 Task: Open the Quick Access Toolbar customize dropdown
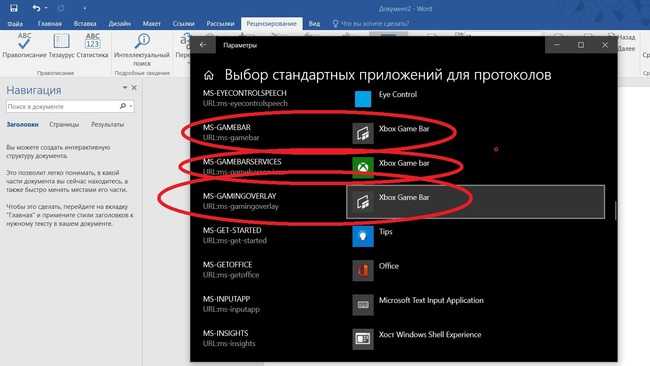point(84,8)
